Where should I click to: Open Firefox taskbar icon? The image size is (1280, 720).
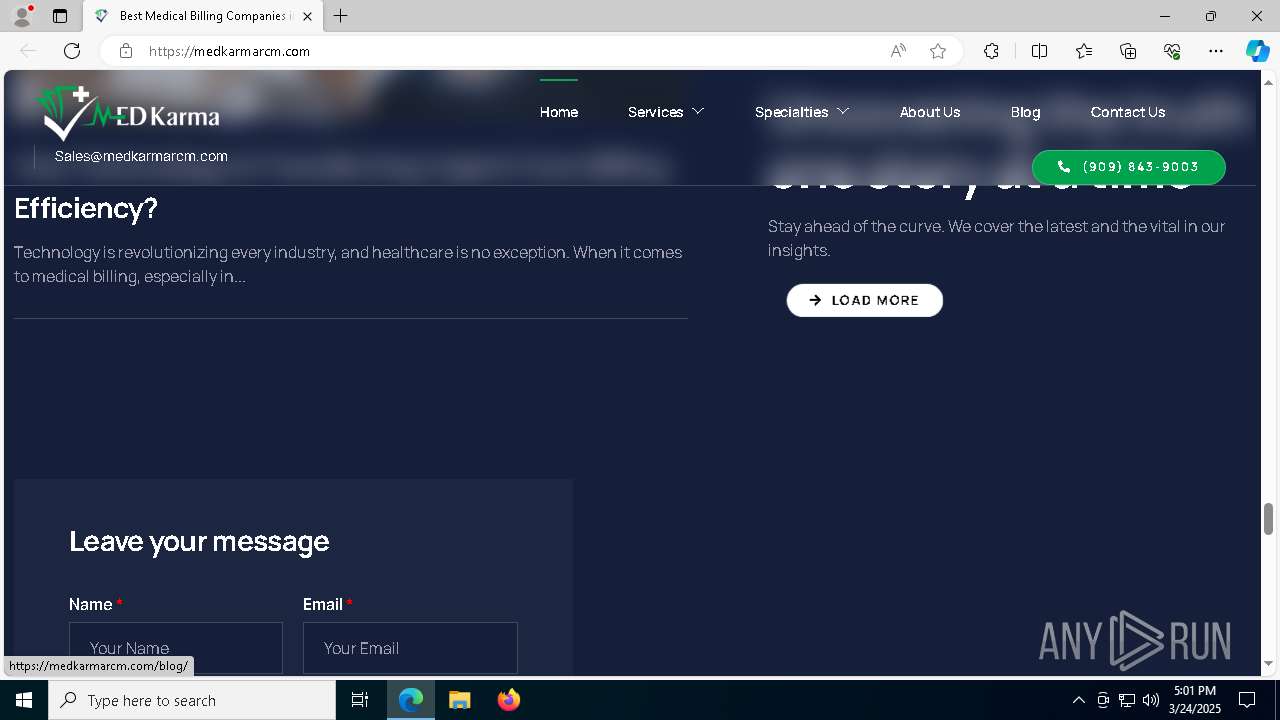(x=509, y=700)
